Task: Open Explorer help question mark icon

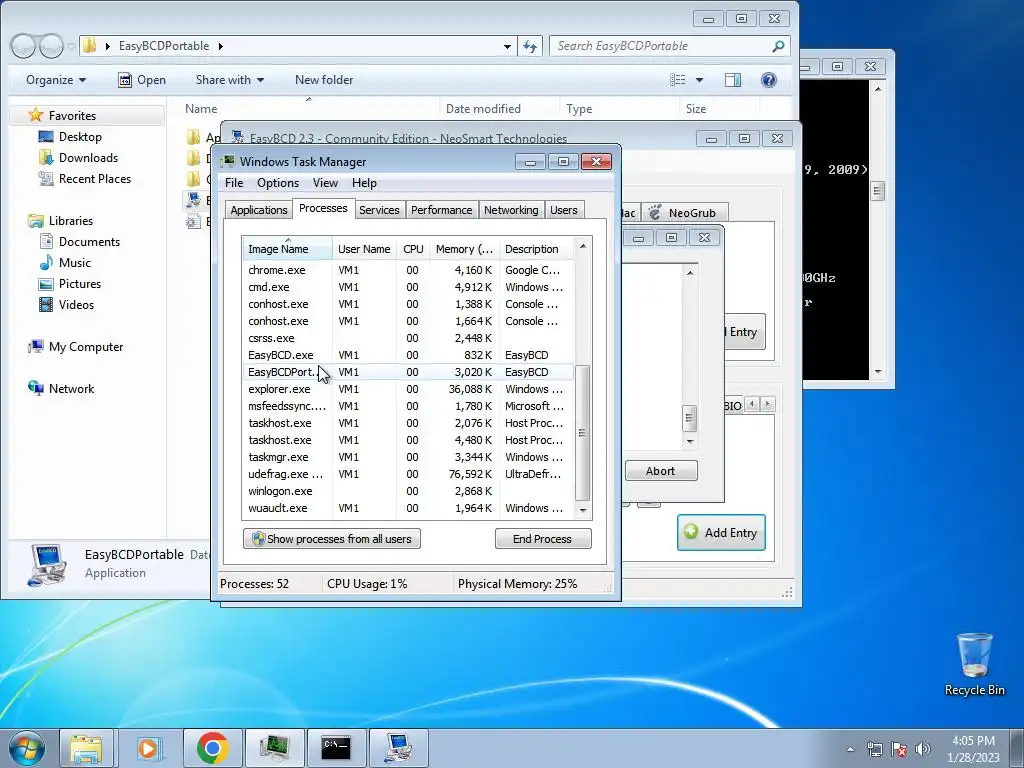Action: [x=769, y=80]
